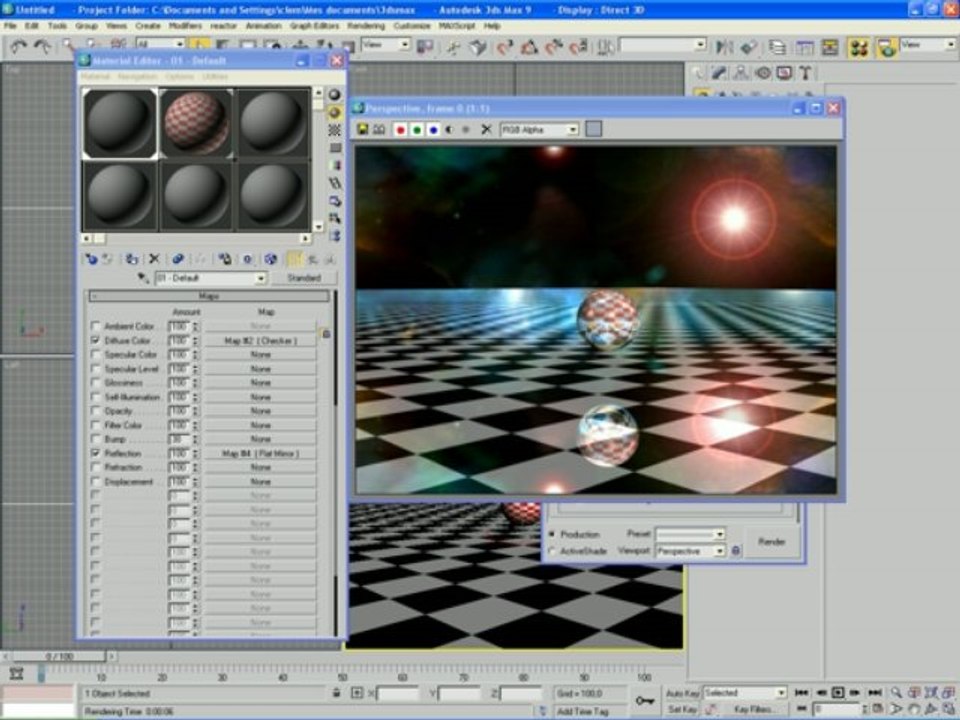Image resolution: width=960 pixels, height=720 pixels.
Task: Click the Render Scene dialog icon
Action: coord(886,48)
